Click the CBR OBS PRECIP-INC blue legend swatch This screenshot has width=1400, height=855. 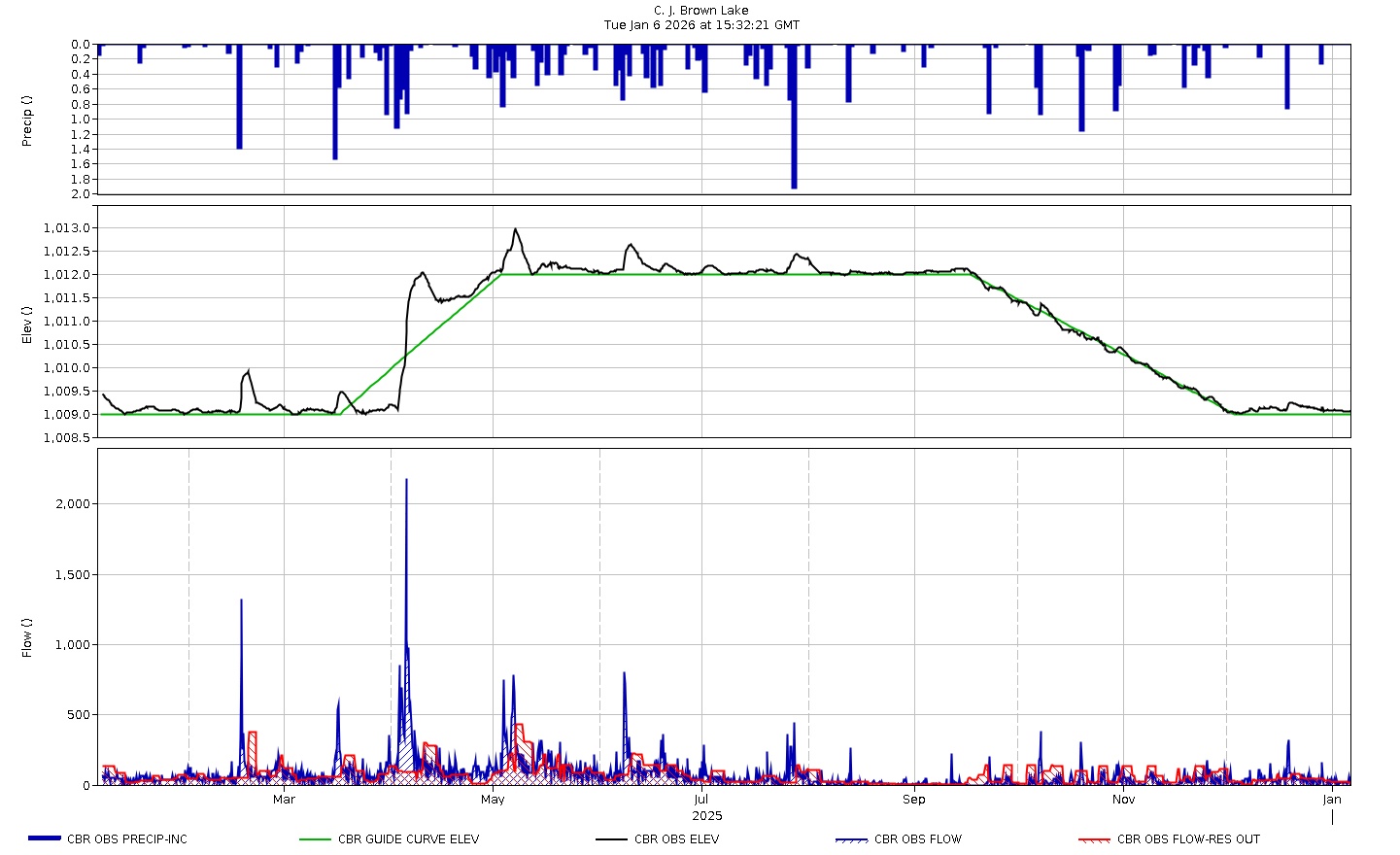coord(45,838)
